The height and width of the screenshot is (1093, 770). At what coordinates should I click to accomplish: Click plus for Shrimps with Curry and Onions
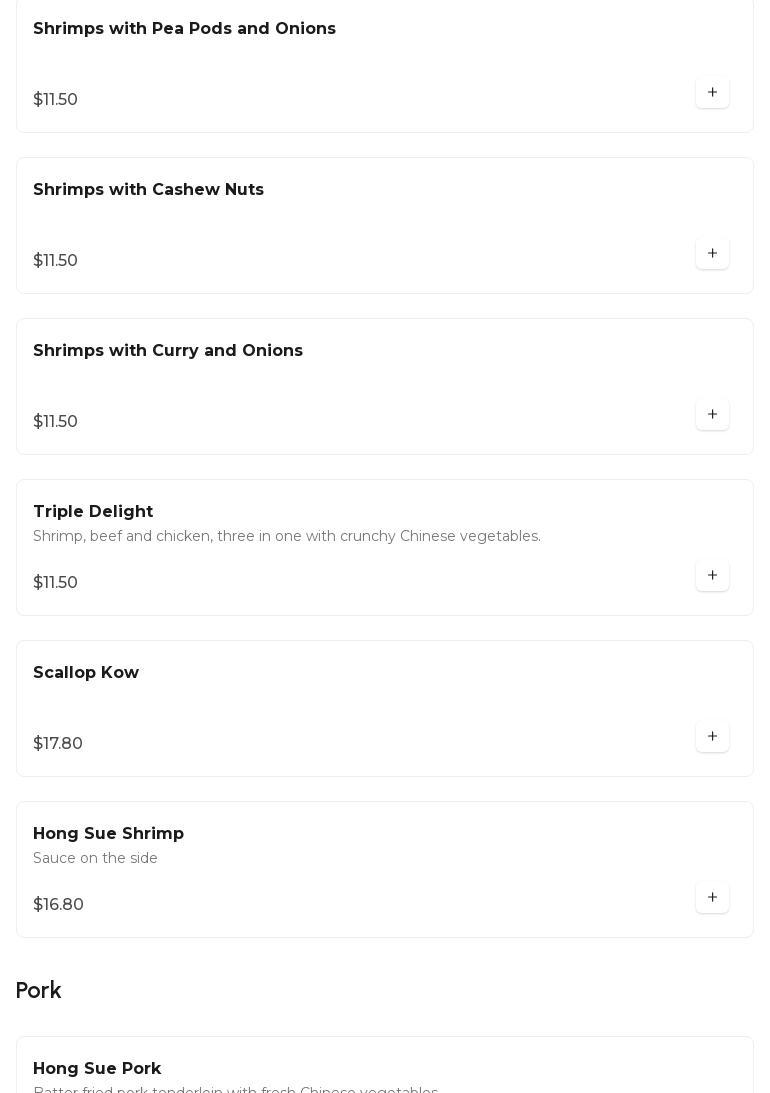712,415
